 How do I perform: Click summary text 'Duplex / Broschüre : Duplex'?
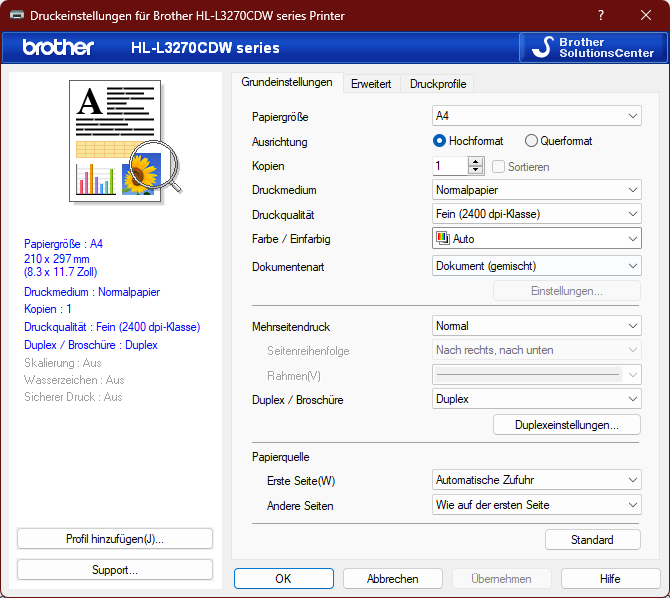pyautogui.click(x=91, y=345)
